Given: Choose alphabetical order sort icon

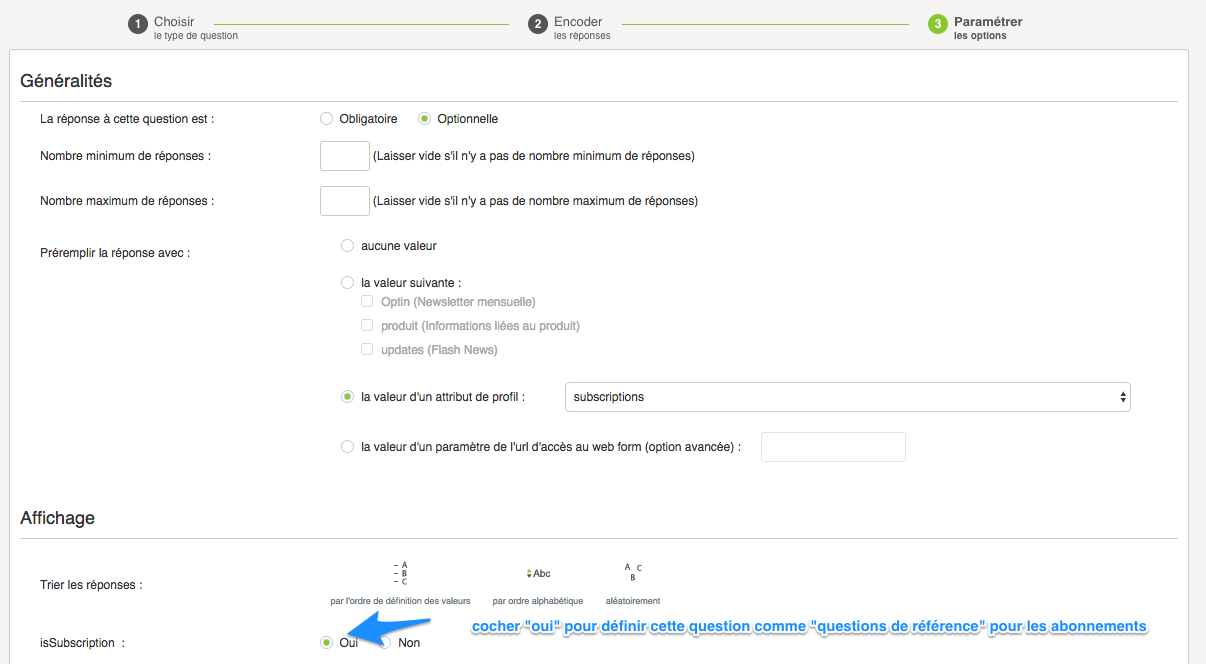Looking at the screenshot, I should coord(538,574).
